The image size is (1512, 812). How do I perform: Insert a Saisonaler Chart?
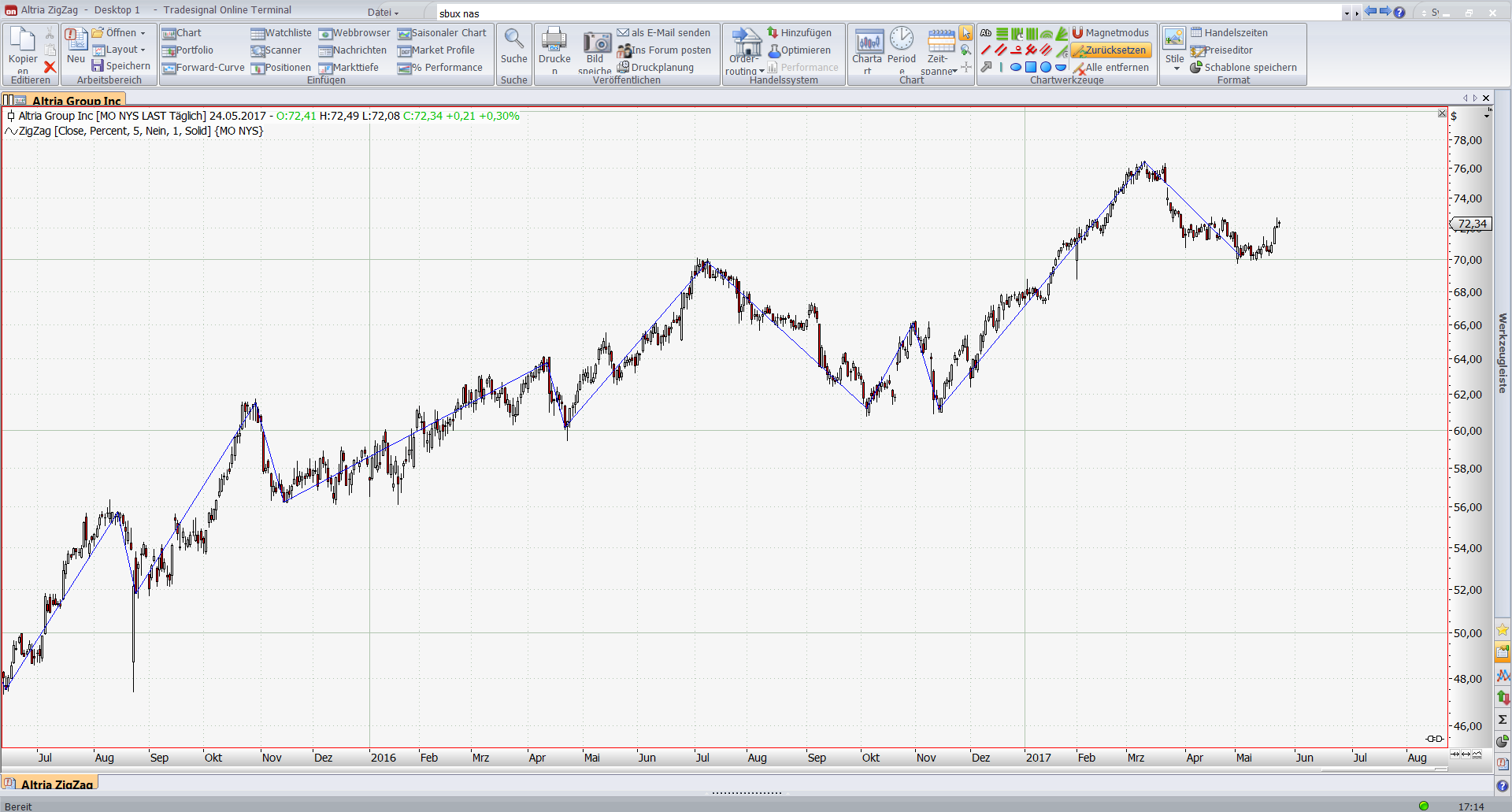[442, 33]
